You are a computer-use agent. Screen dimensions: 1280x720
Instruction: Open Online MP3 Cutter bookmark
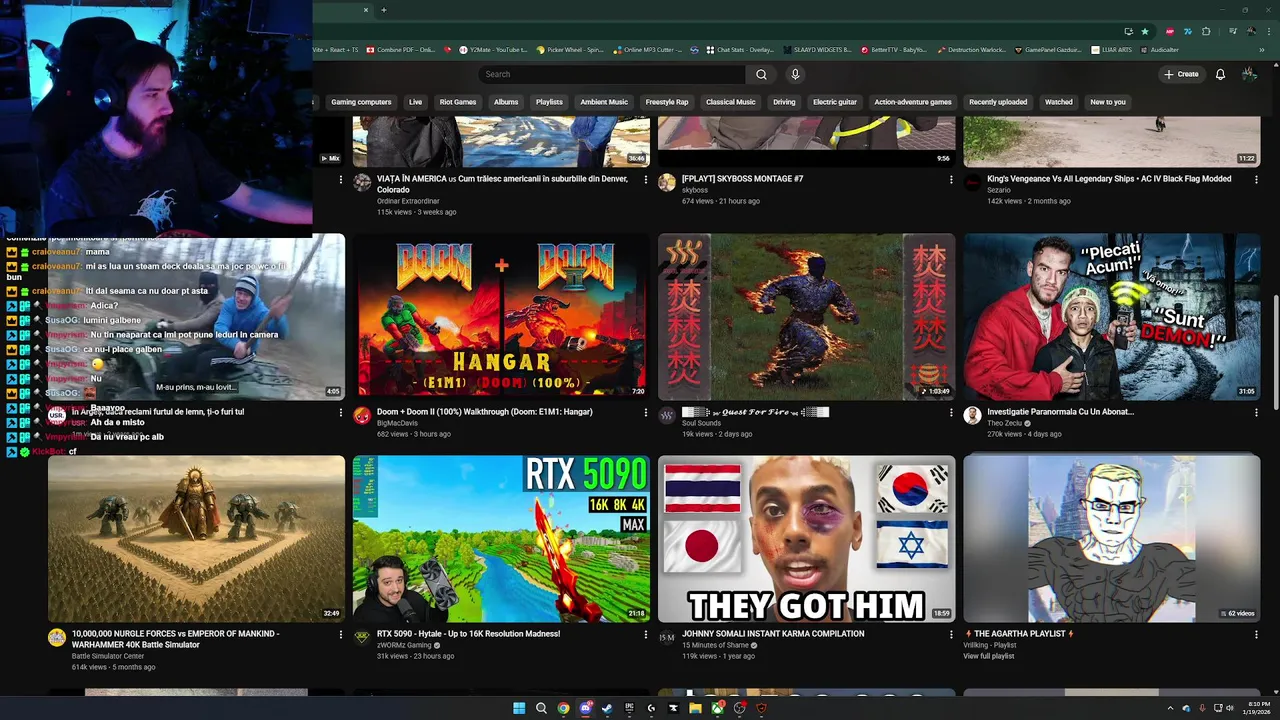(648, 50)
